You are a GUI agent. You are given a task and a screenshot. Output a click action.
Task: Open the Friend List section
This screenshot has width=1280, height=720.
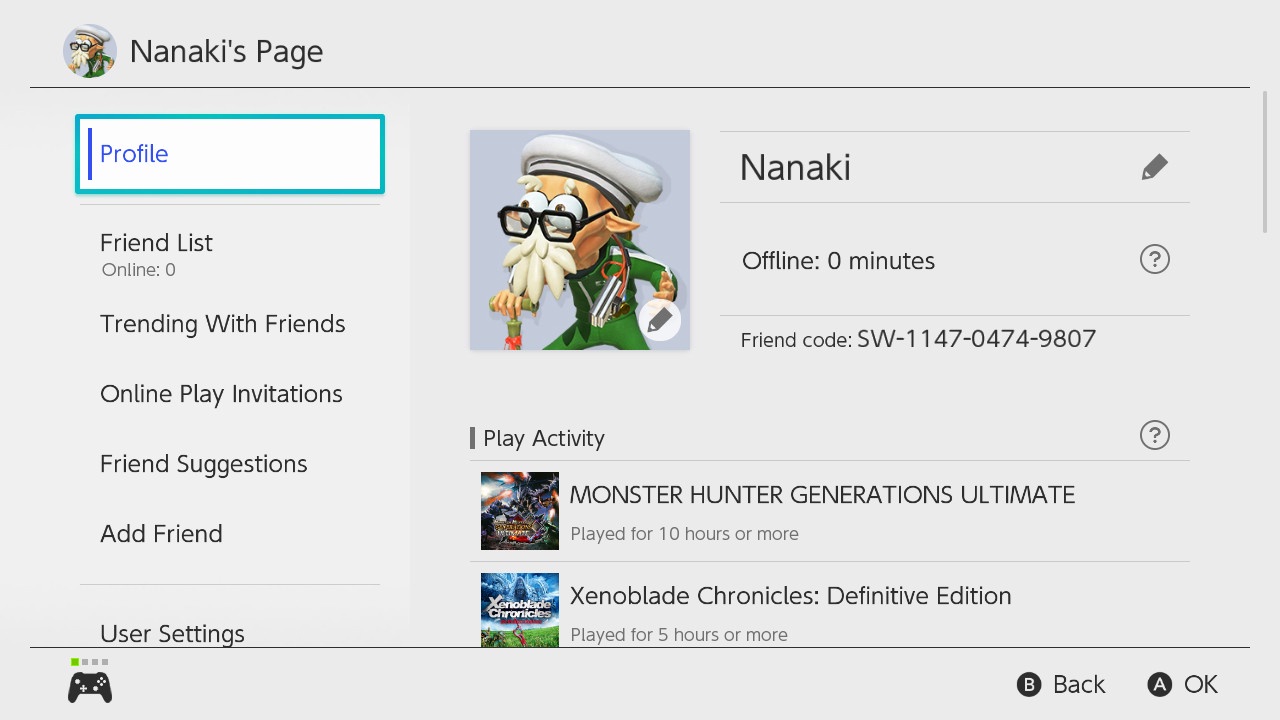point(230,254)
